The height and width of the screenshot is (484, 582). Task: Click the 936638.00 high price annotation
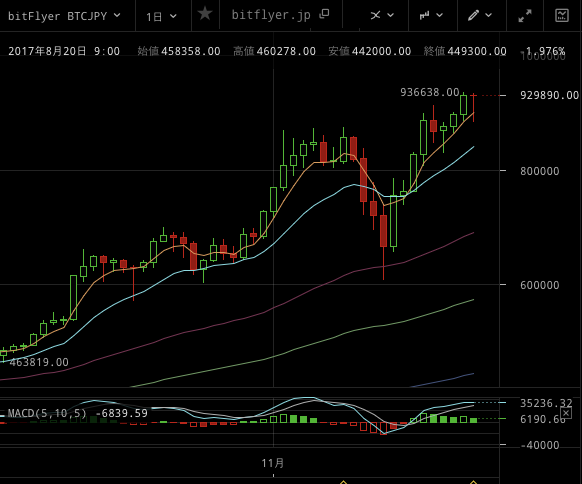tap(430, 92)
